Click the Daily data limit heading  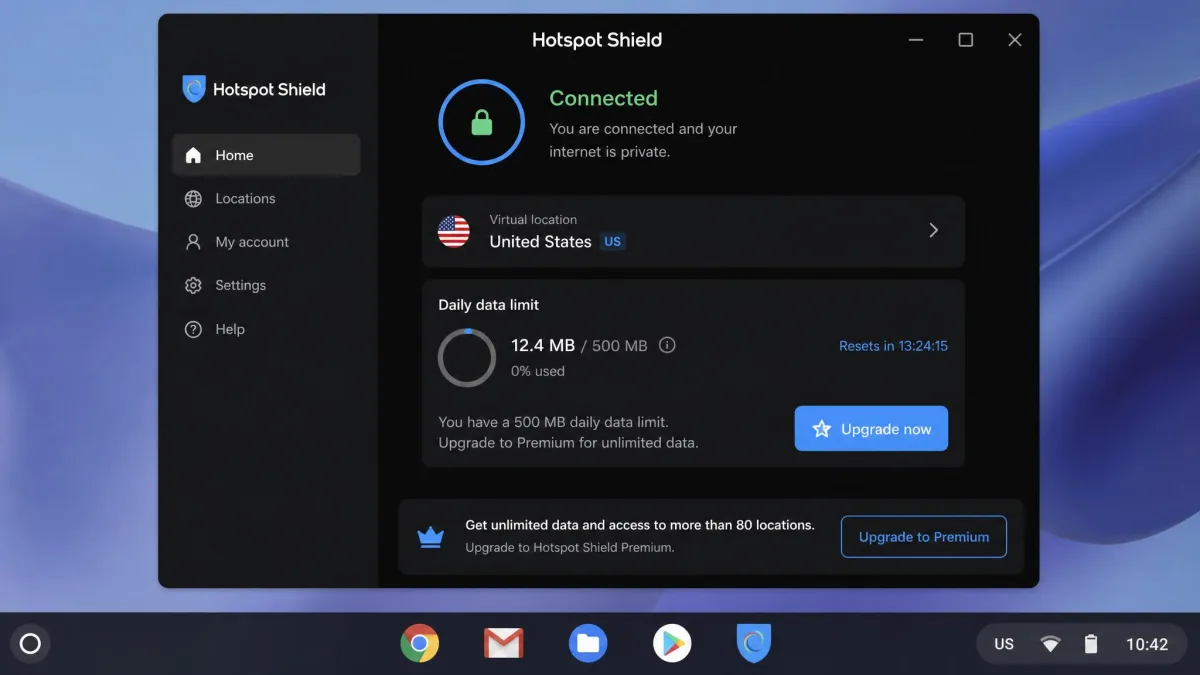(x=489, y=305)
